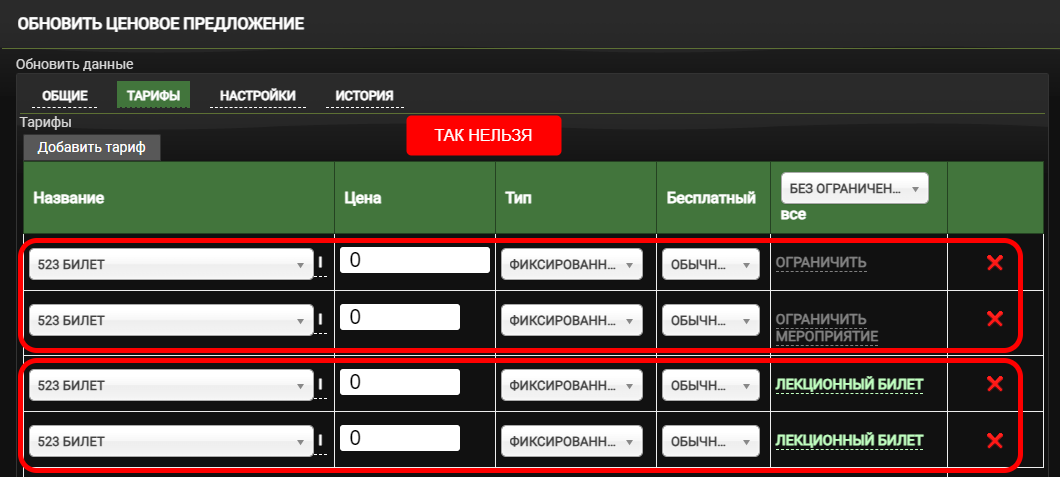1060x477 pixels.
Task: Click the 'I' icon beside fourth row name
Action: pos(321,441)
